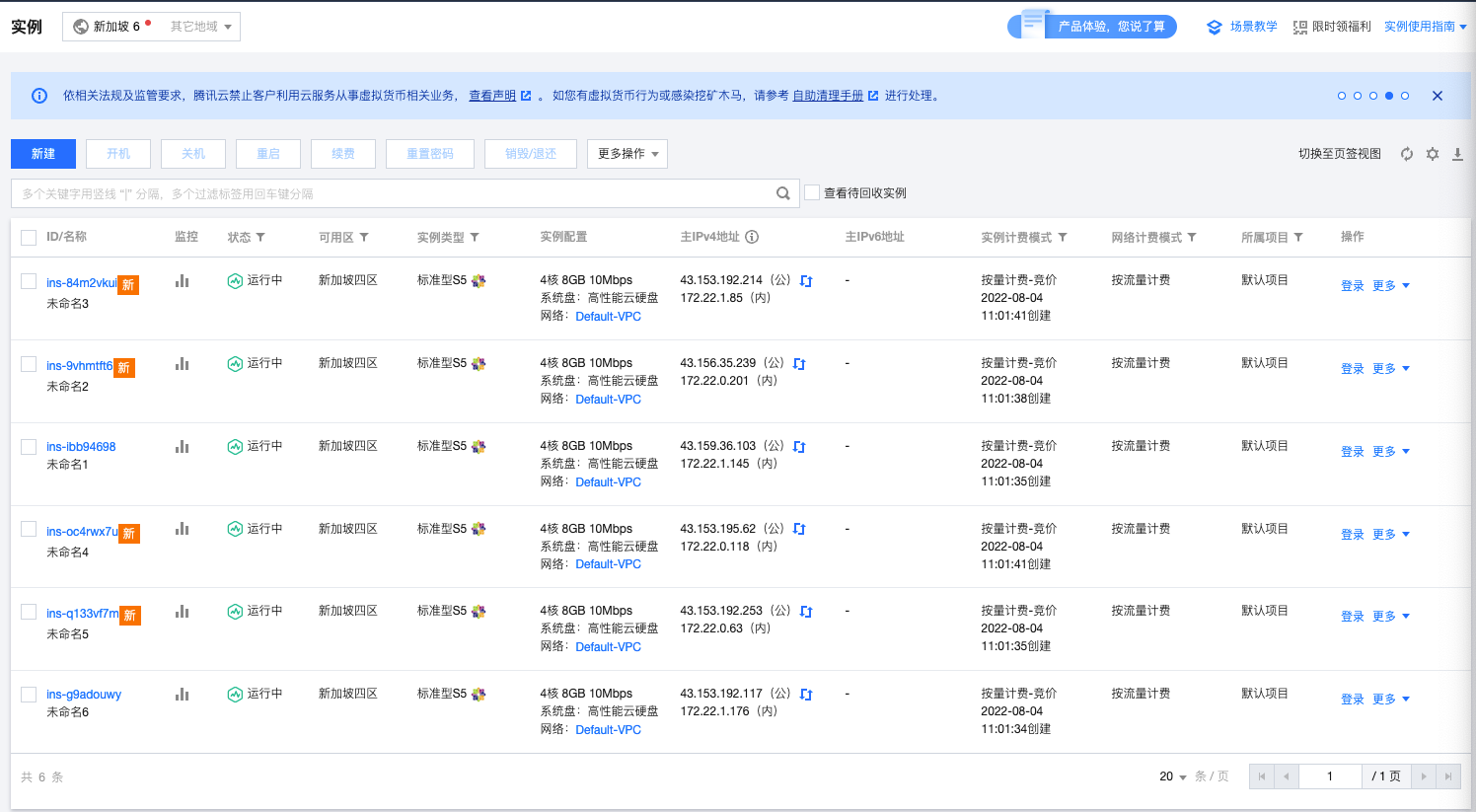1476x812 pixels.
Task: Click the filter icon on 可用区 column
Action: (x=364, y=237)
